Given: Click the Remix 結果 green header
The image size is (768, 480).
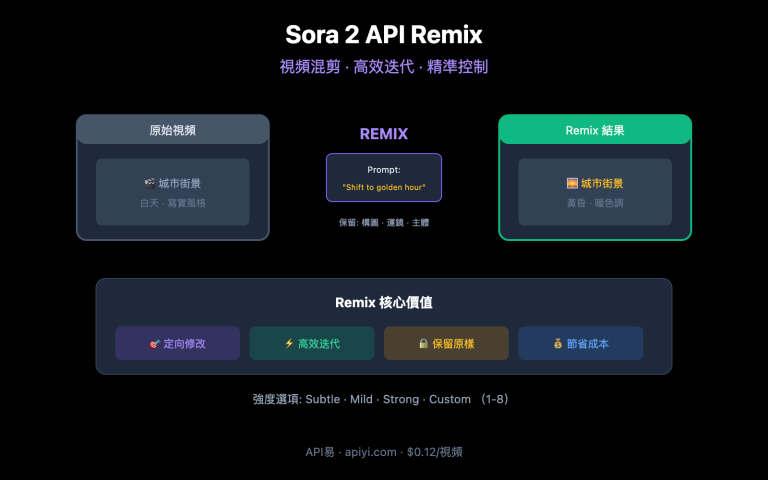Looking at the screenshot, I should pyautogui.click(x=595, y=130).
